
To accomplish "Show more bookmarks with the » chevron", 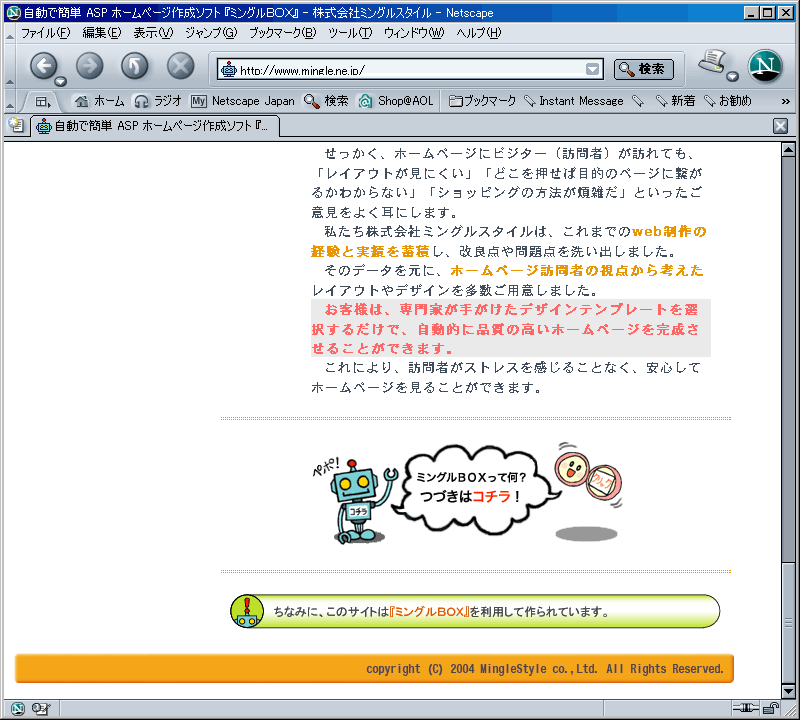I will [786, 102].
